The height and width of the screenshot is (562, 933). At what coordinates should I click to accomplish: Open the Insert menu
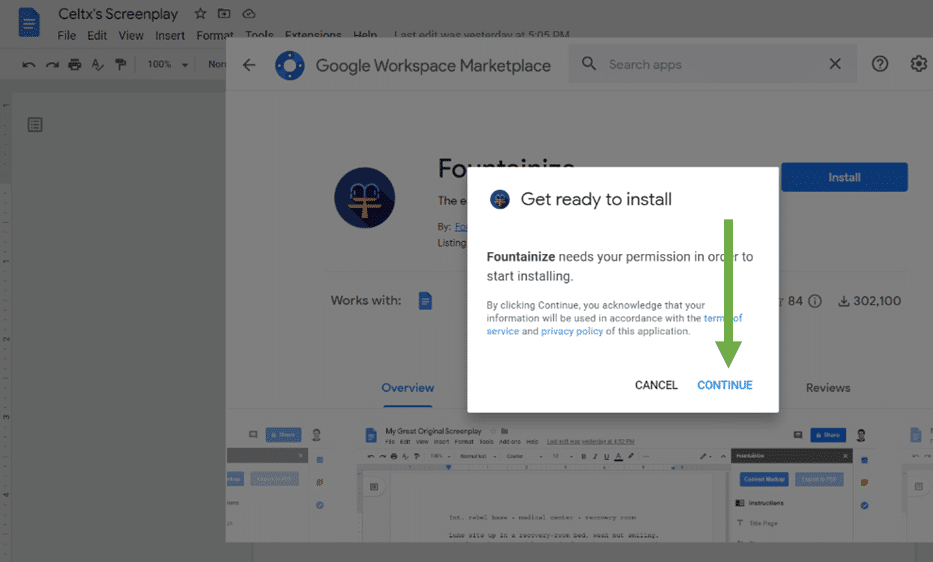[170, 36]
